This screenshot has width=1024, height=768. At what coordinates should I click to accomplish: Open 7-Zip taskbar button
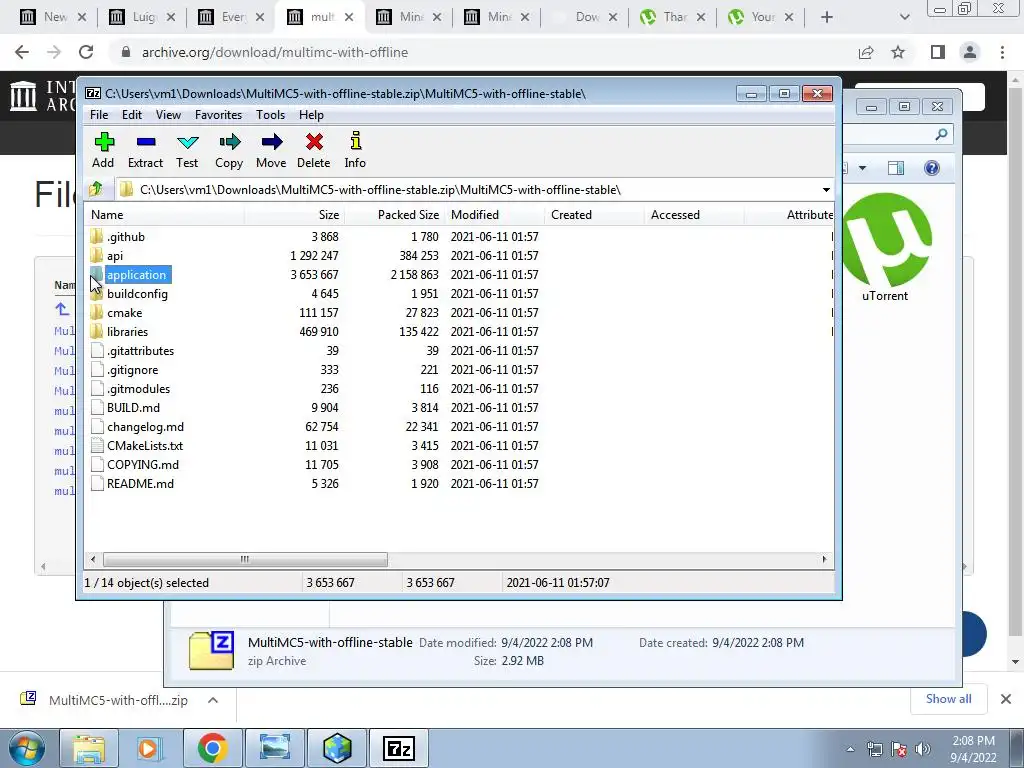[x=399, y=748]
